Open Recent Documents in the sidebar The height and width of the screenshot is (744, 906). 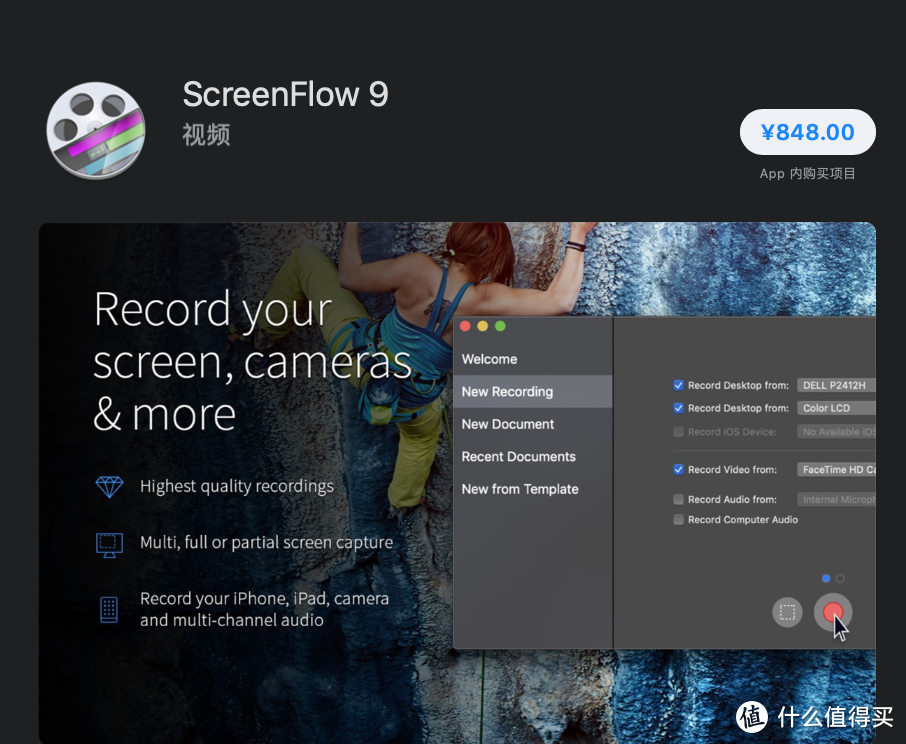pyautogui.click(x=518, y=457)
